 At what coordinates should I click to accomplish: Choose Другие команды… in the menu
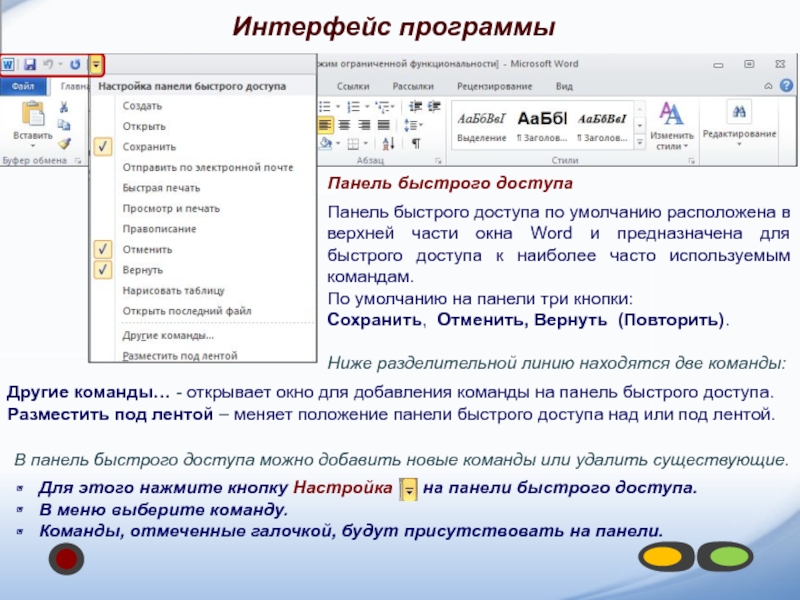coord(168,335)
